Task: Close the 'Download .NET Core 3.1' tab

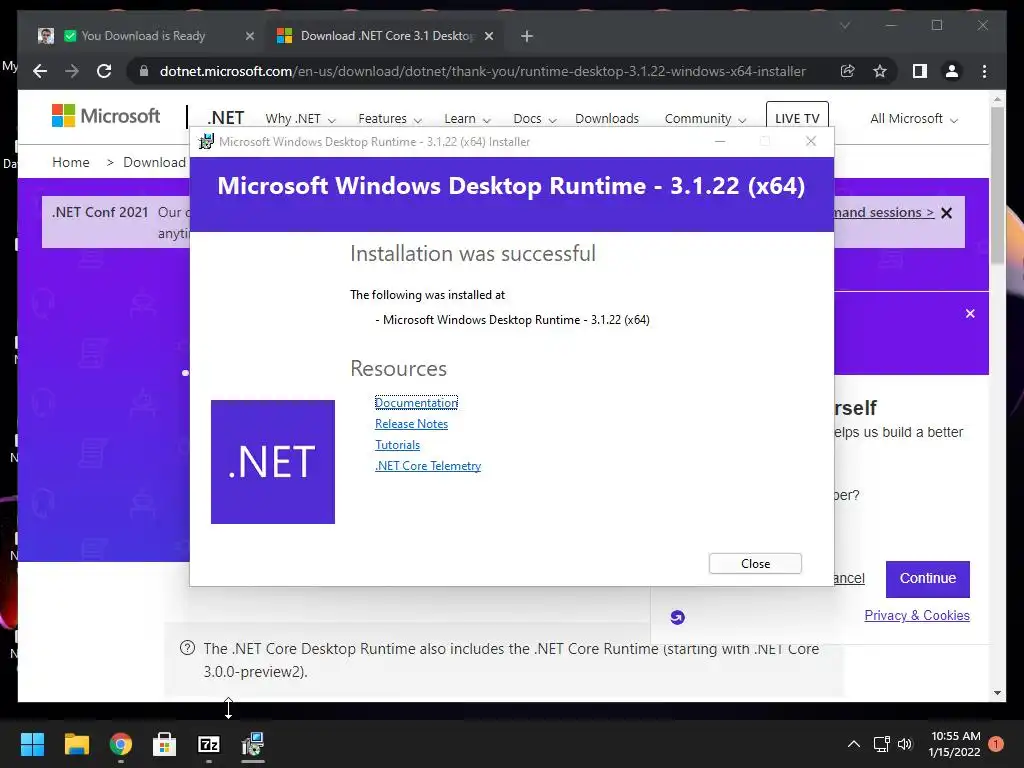Action: [488, 37]
